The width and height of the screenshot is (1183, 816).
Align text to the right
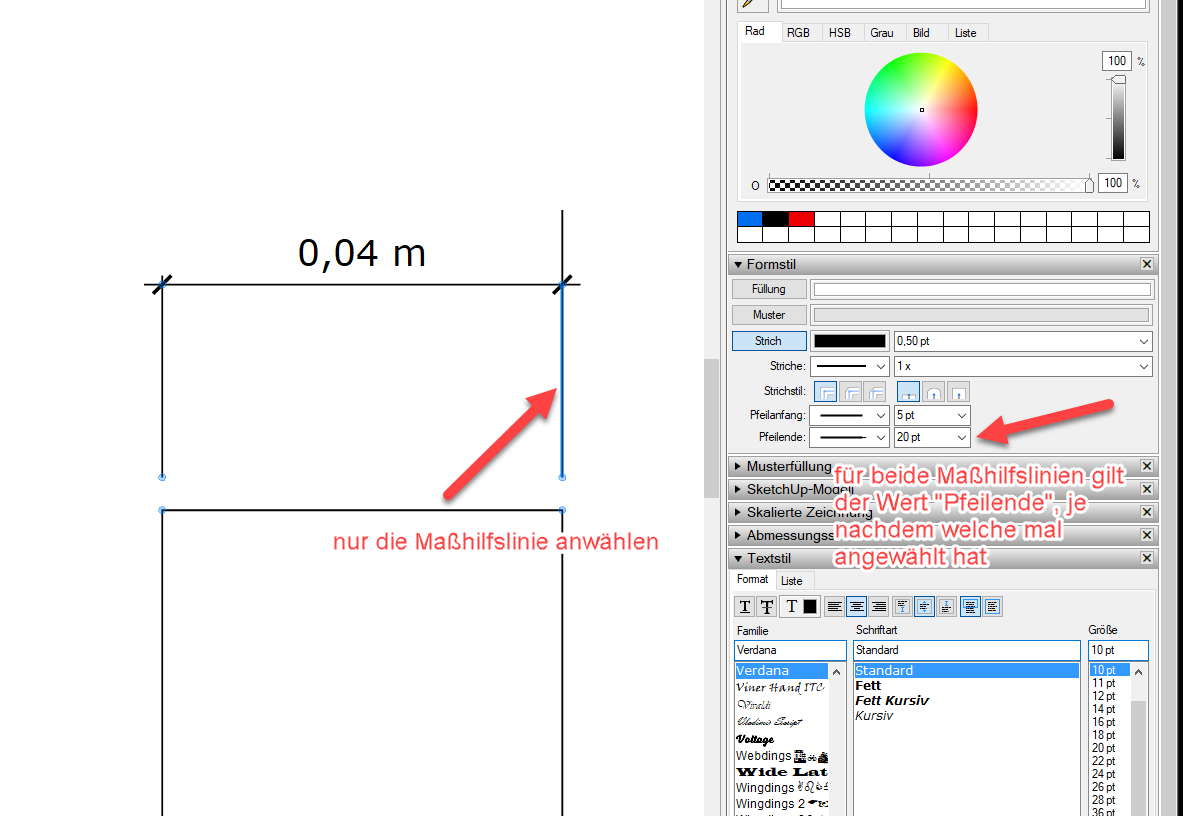(879, 607)
